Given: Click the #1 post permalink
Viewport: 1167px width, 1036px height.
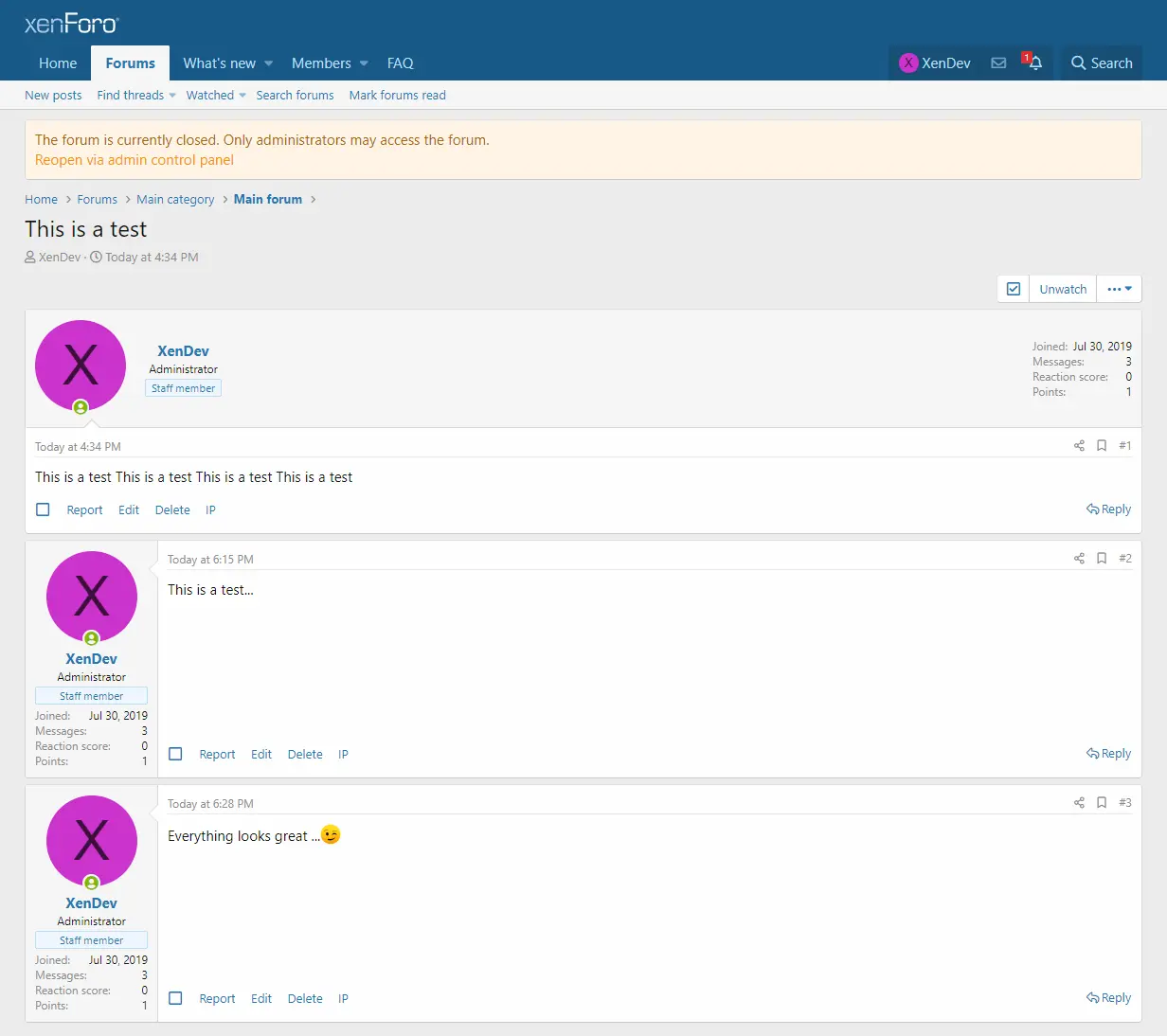Looking at the screenshot, I should [1125, 446].
